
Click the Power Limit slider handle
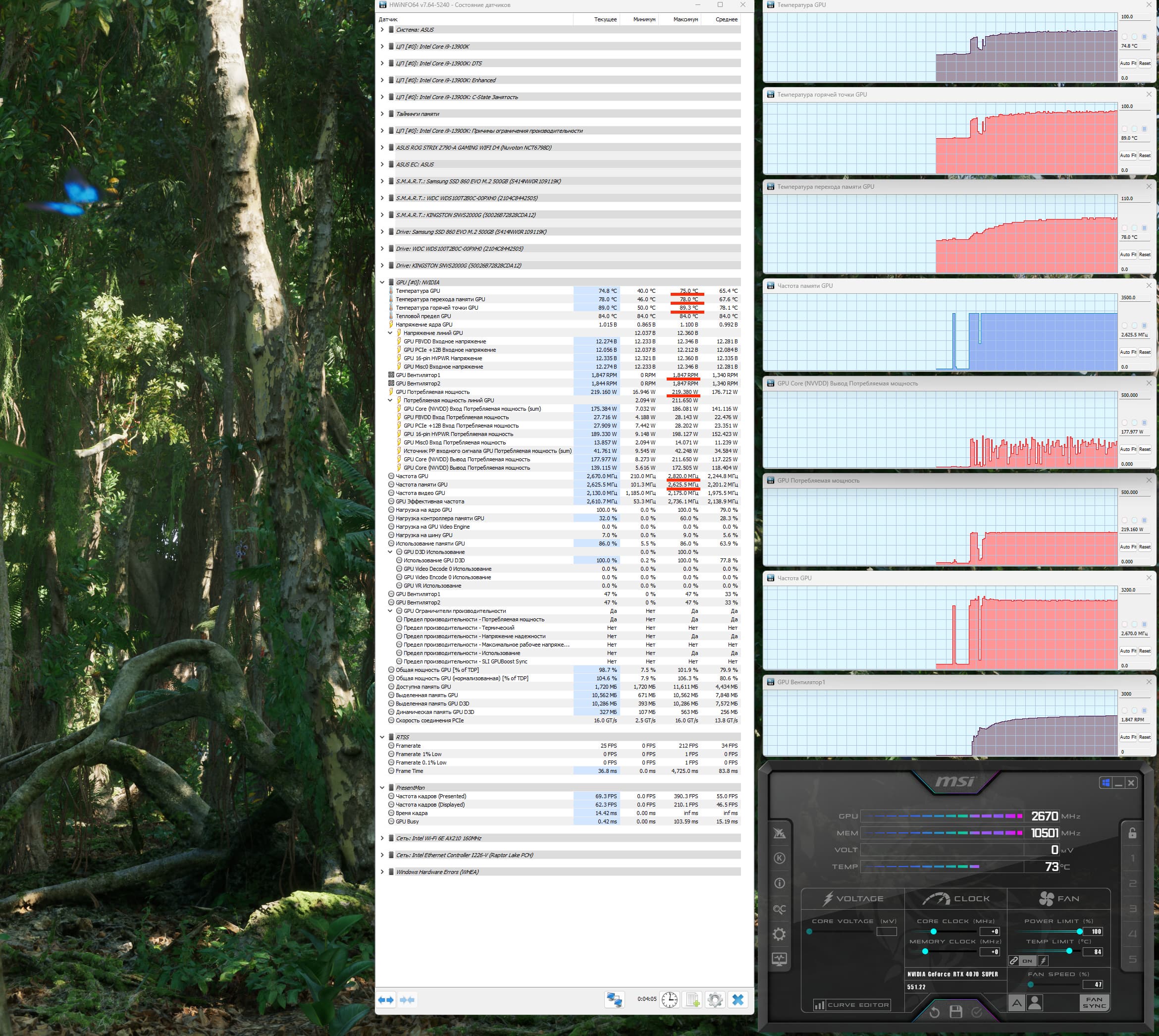tap(1079, 931)
